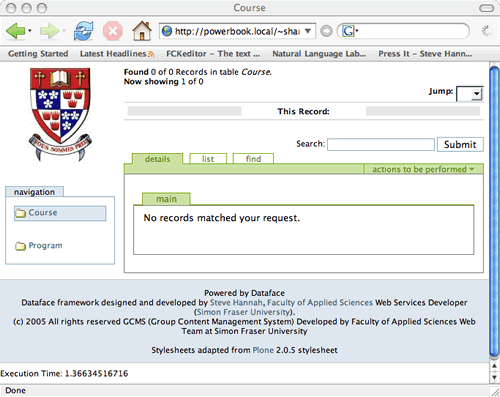This screenshot has width=500, height=397.
Task: Click the loading throbber icon
Action: [x=487, y=31]
